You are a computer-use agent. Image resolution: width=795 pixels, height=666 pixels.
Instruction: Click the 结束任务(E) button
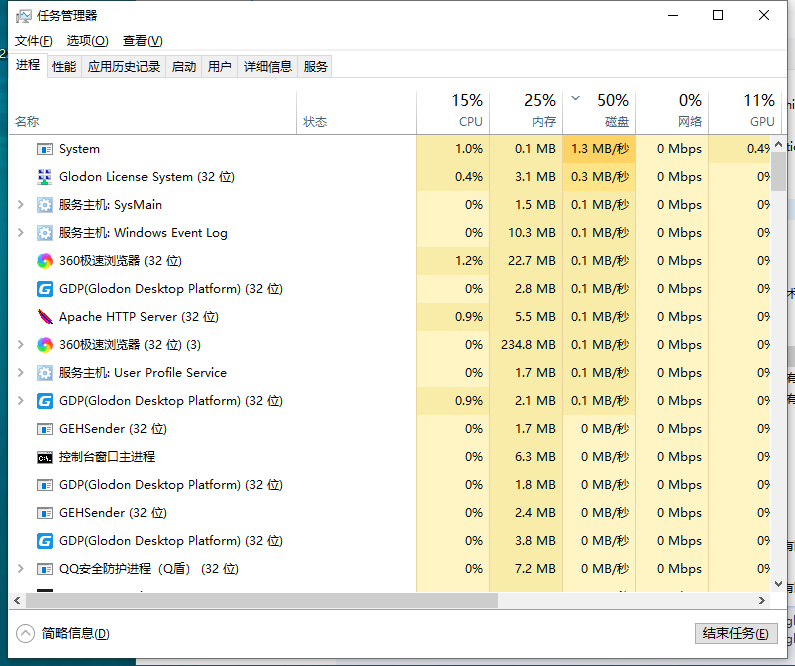tap(736, 634)
